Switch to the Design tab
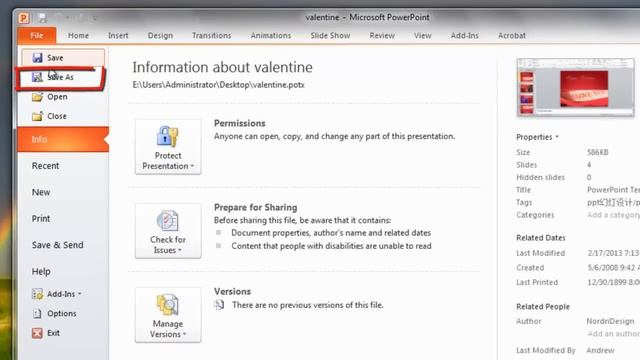The height and width of the screenshot is (360, 640). (160, 36)
